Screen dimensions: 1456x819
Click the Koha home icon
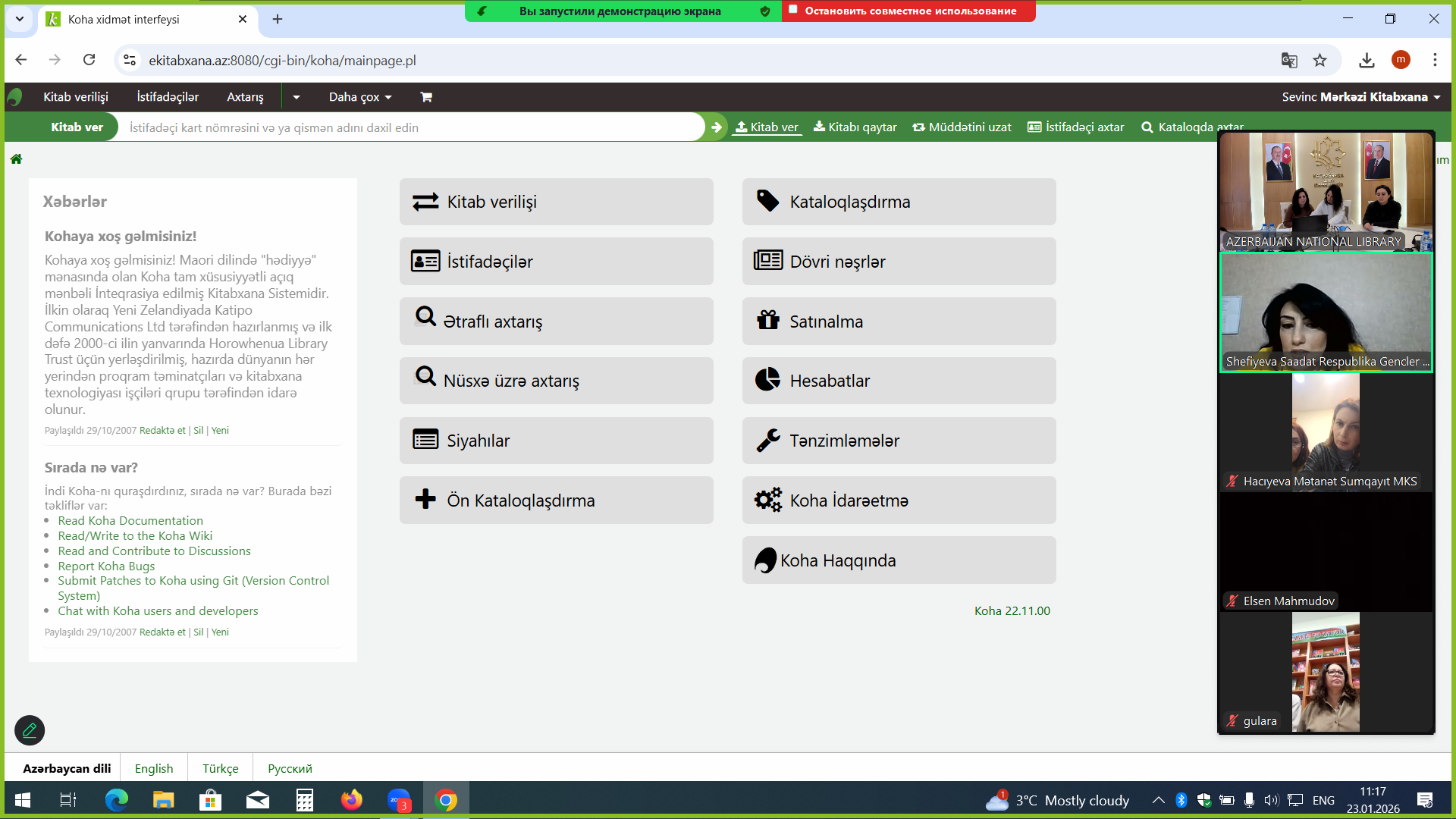click(16, 159)
